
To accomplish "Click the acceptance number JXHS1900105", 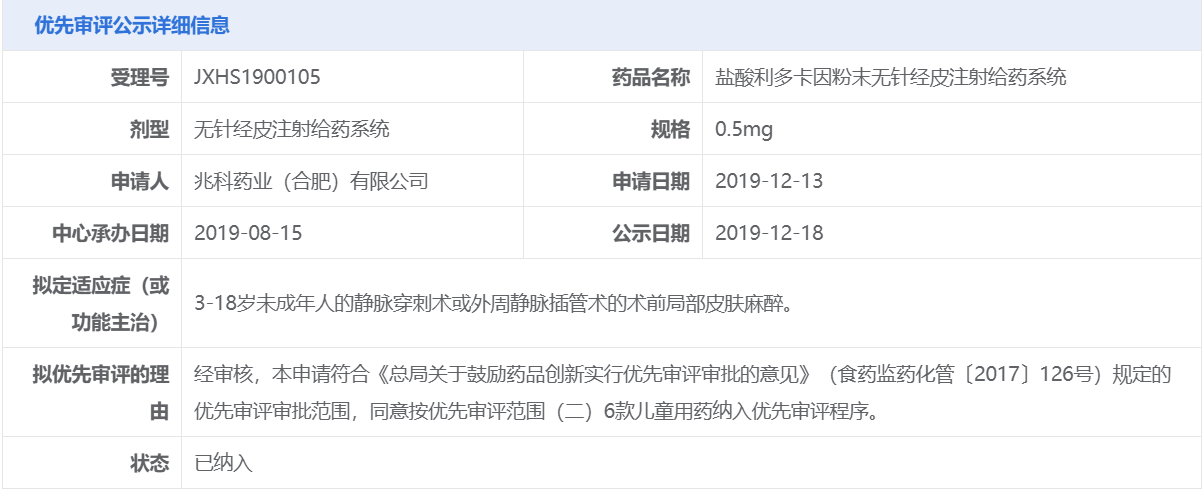I will coord(257,77).
